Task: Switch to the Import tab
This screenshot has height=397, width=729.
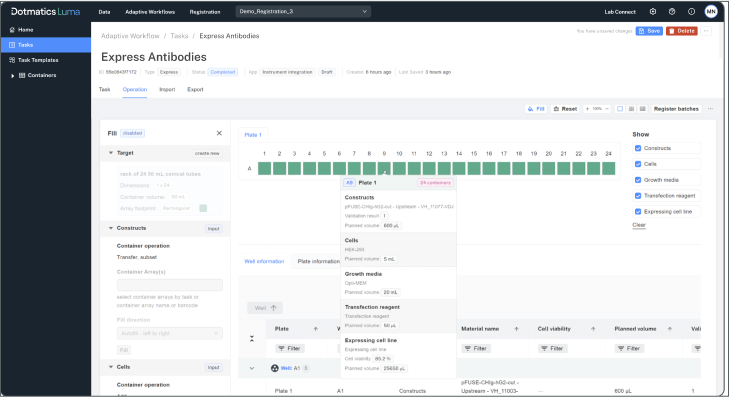Action: 167,89
